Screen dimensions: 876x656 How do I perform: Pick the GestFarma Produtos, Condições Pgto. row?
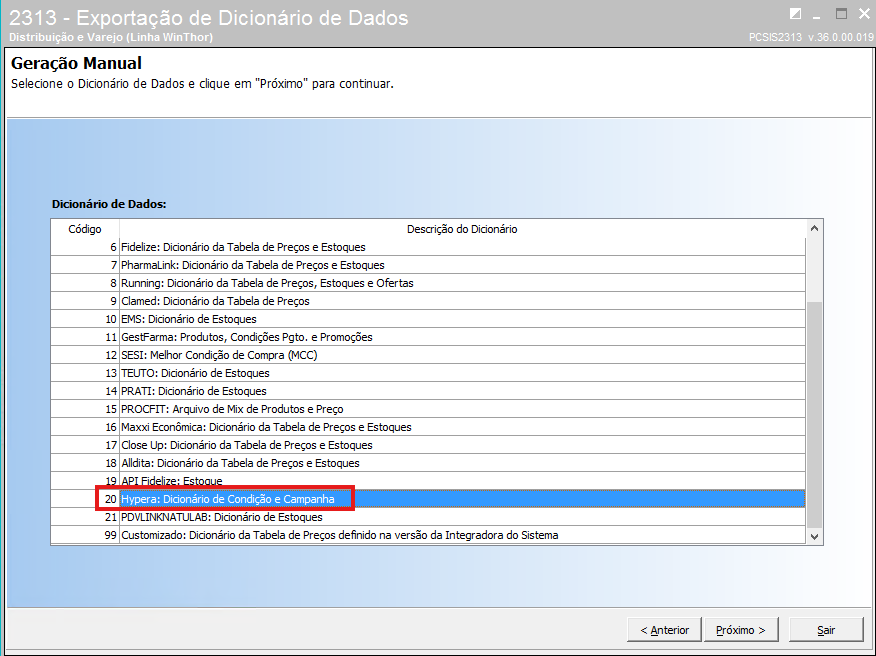pyautogui.click(x=428, y=337)
